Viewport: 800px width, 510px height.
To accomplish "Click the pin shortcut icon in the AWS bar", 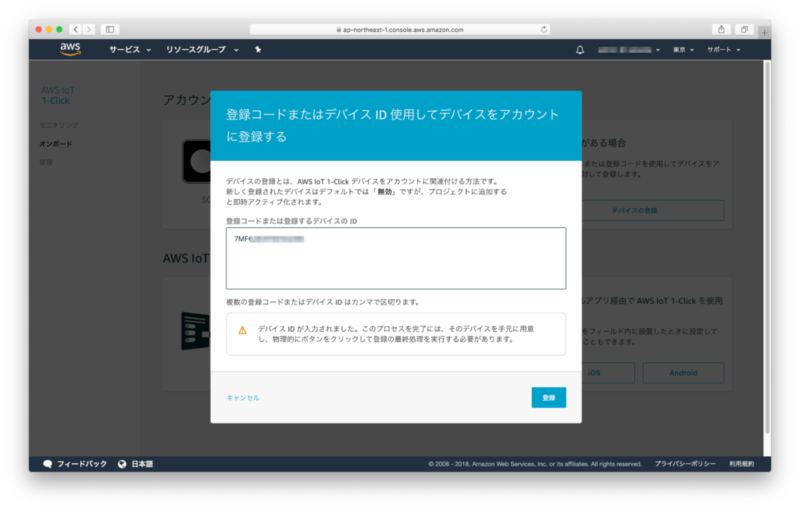I will (258, 49).
